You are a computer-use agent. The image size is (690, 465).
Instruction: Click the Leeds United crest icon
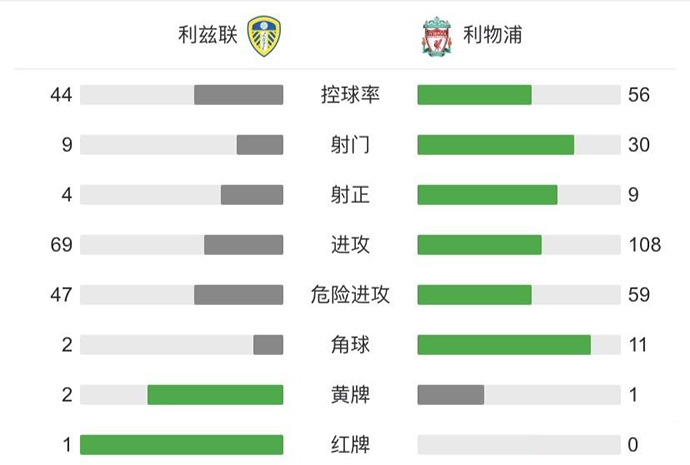pyautogui.click(x=263, y=36)
